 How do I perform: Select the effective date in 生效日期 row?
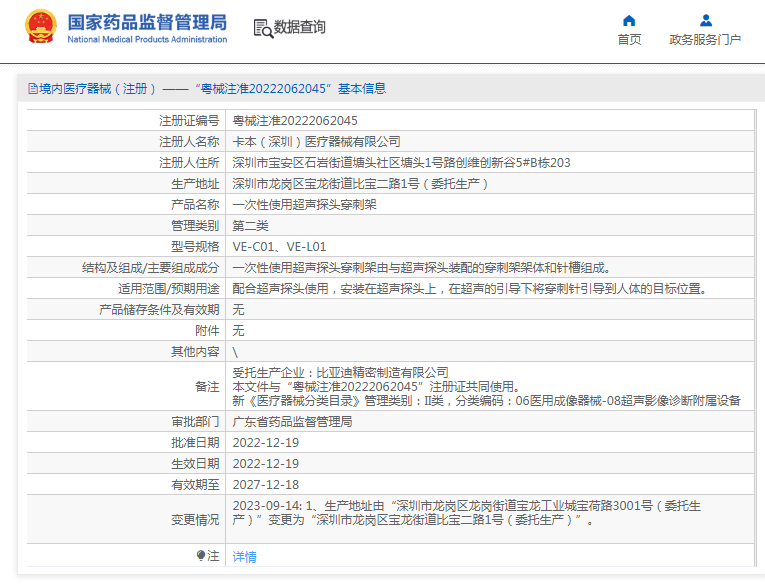coord(265,464)
